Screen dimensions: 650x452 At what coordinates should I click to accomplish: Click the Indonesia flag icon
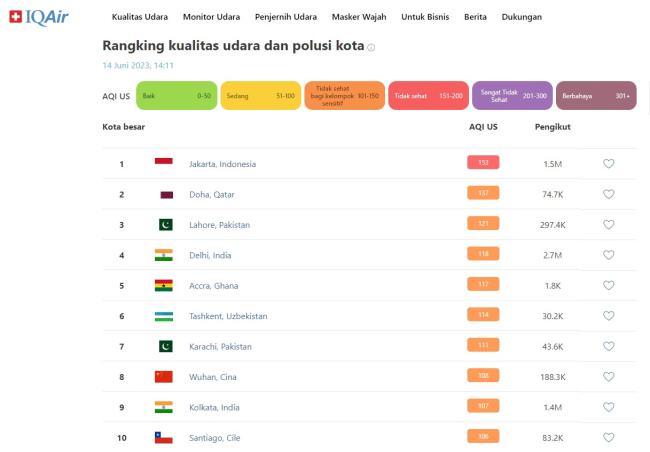pos(163,164)
